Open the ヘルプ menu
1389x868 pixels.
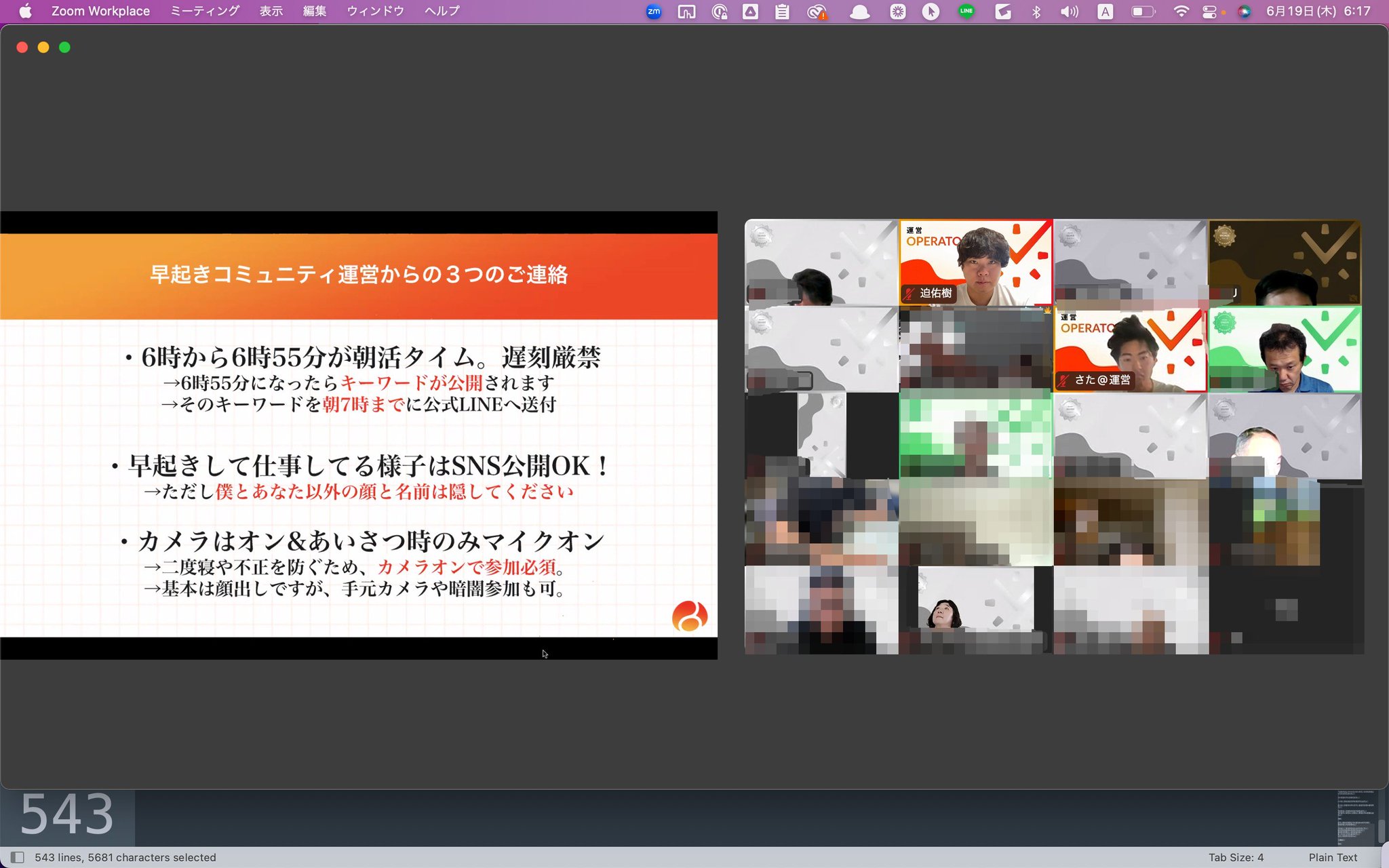[442, 11]
